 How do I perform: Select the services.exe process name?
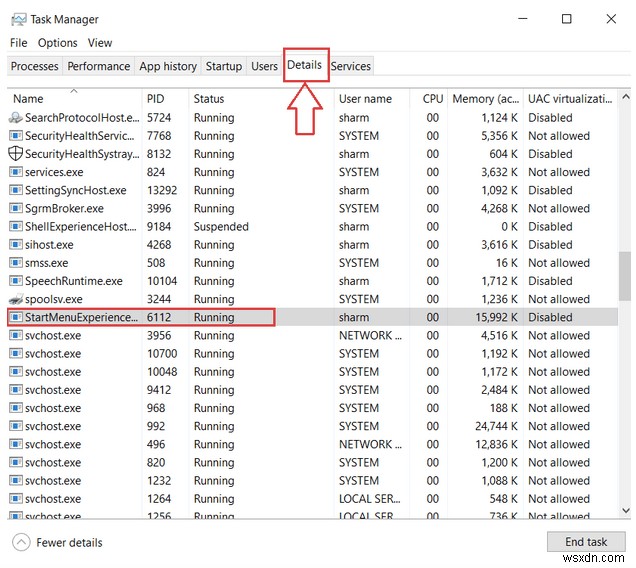tap(54, 172)
